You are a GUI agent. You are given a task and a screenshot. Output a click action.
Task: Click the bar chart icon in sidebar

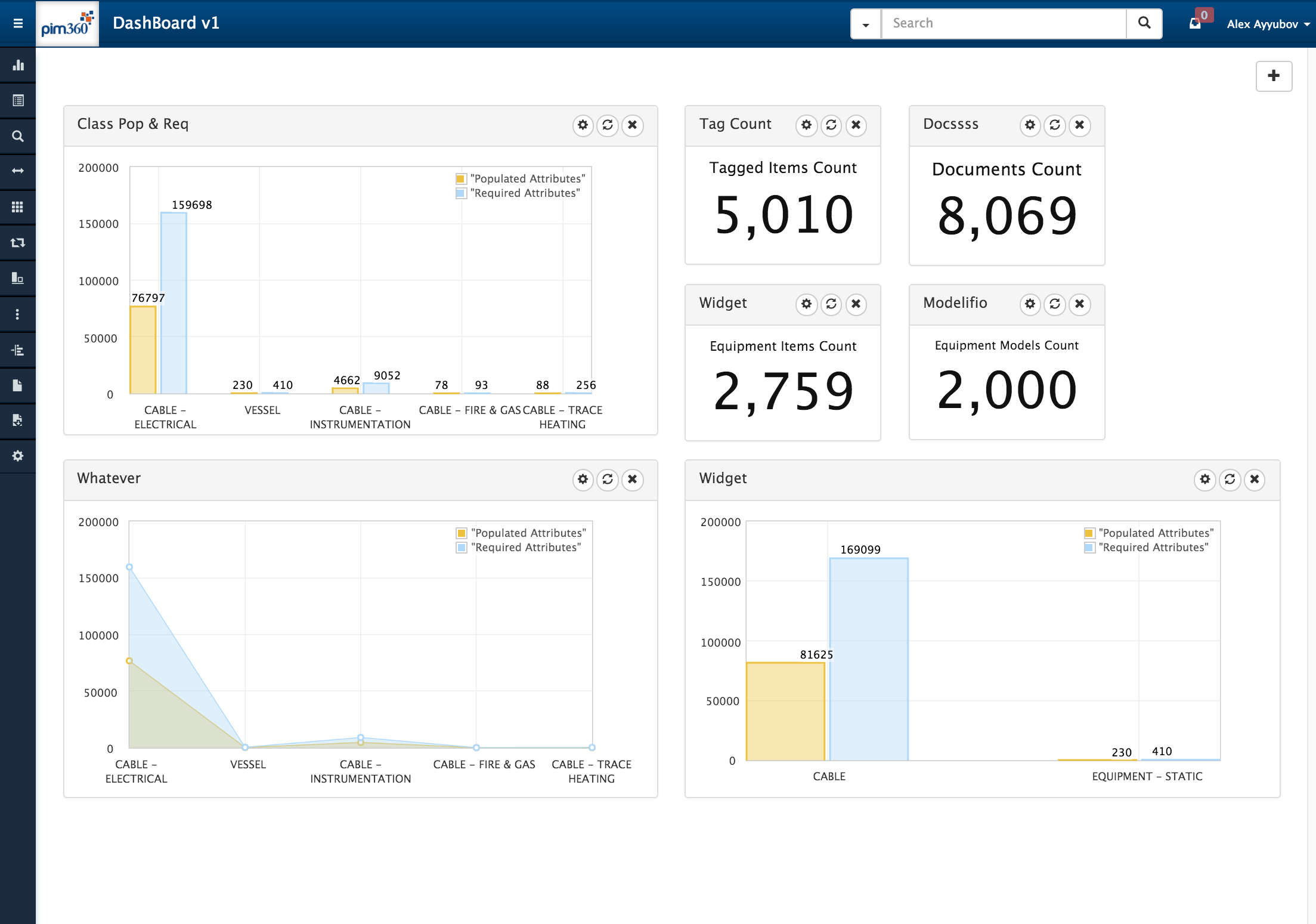pyautogui.click(x=18, y=65)
